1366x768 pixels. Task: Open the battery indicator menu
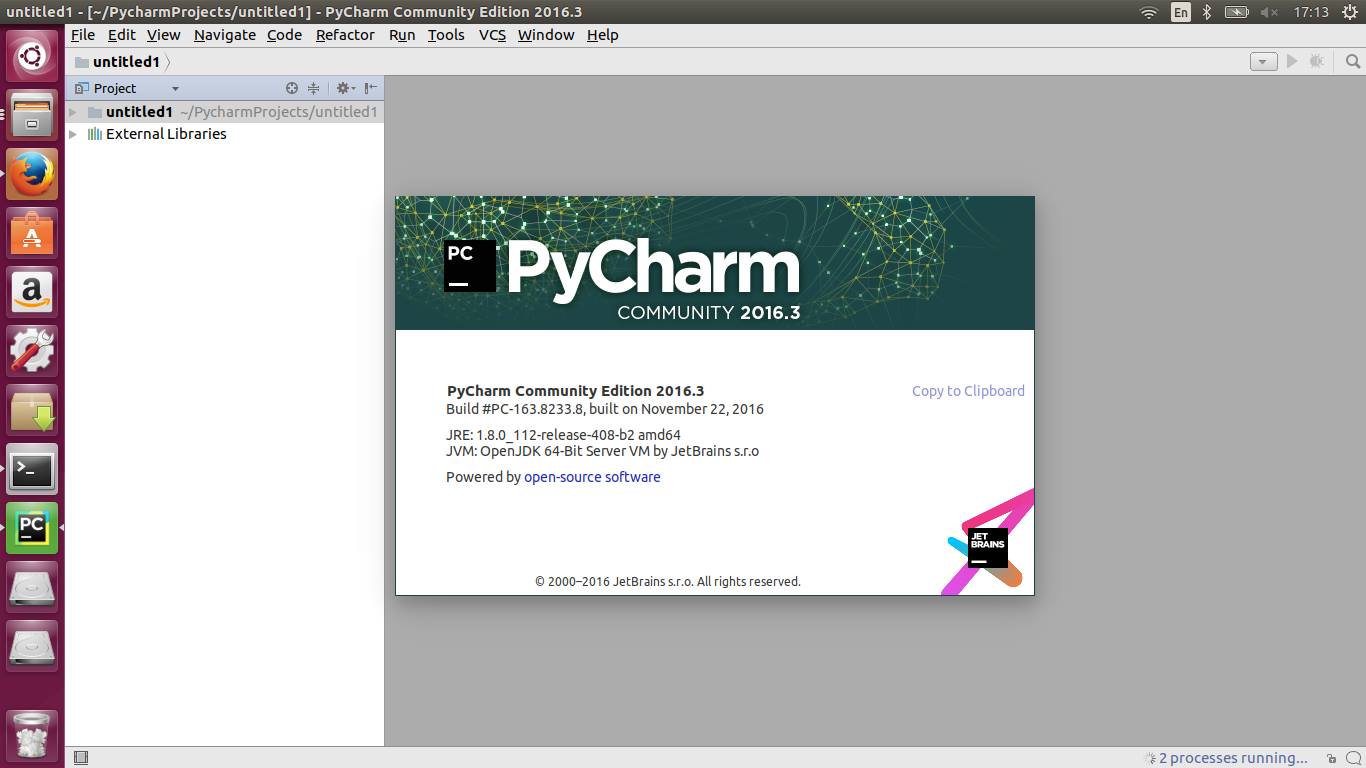coord(1237,12)
